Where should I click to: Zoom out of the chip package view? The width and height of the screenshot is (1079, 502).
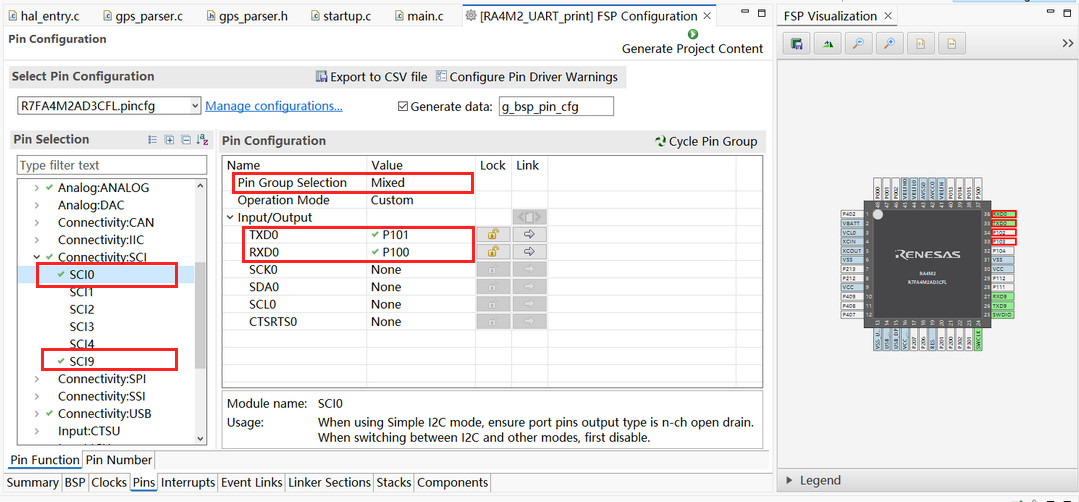point(858,44)
